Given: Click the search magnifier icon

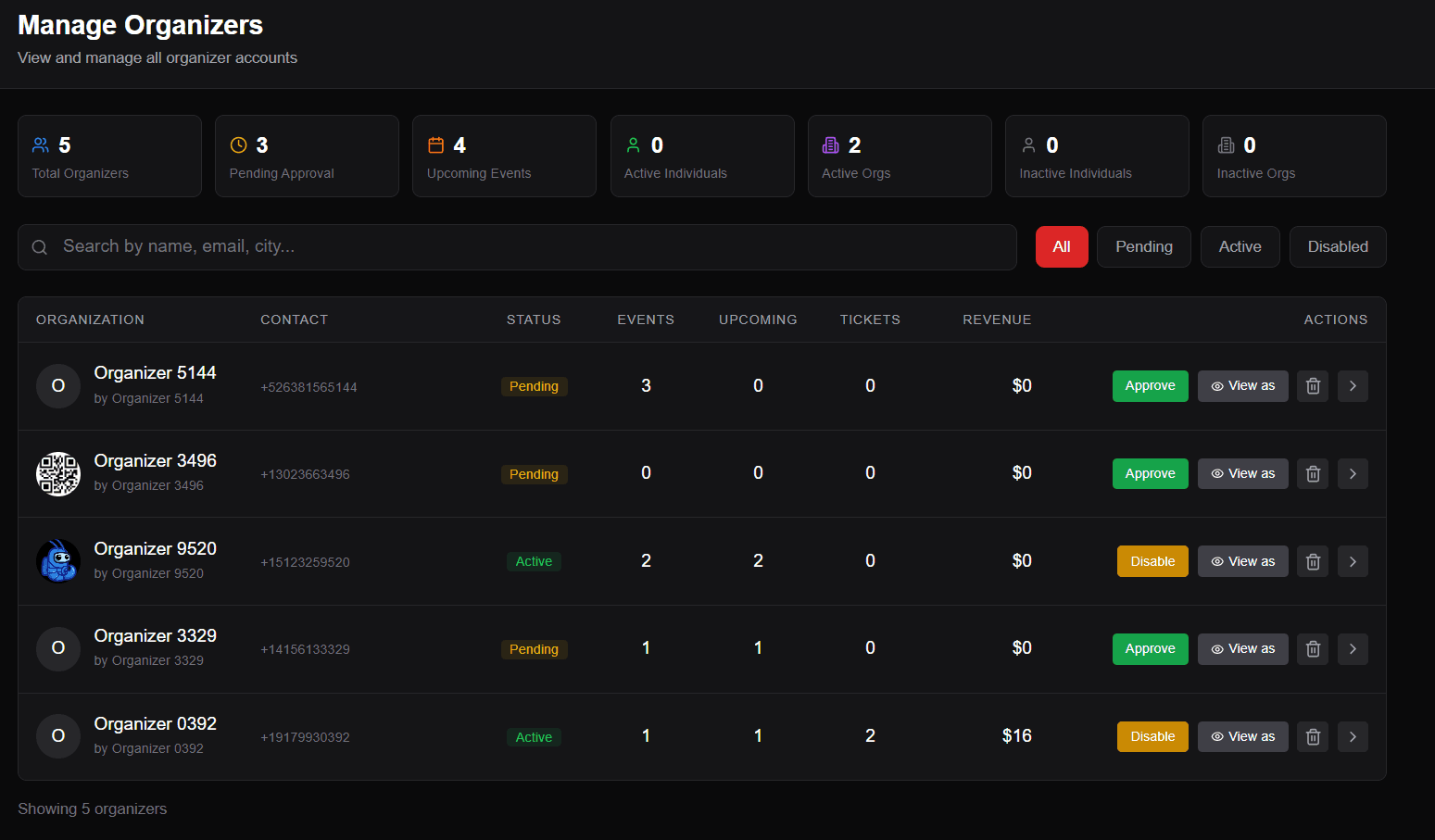Looking at the screenshot, I should click(39, 246).
